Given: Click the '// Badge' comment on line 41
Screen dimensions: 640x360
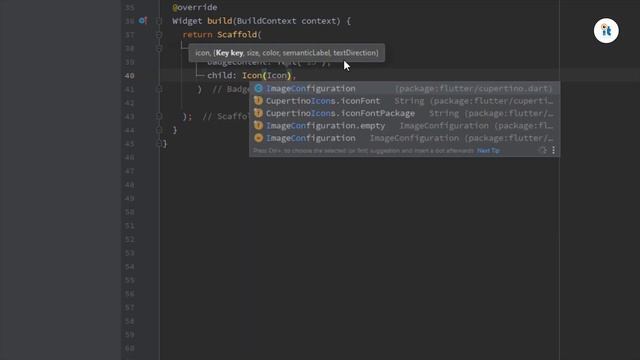Looking at the screenshot, I should pos(231,89).
